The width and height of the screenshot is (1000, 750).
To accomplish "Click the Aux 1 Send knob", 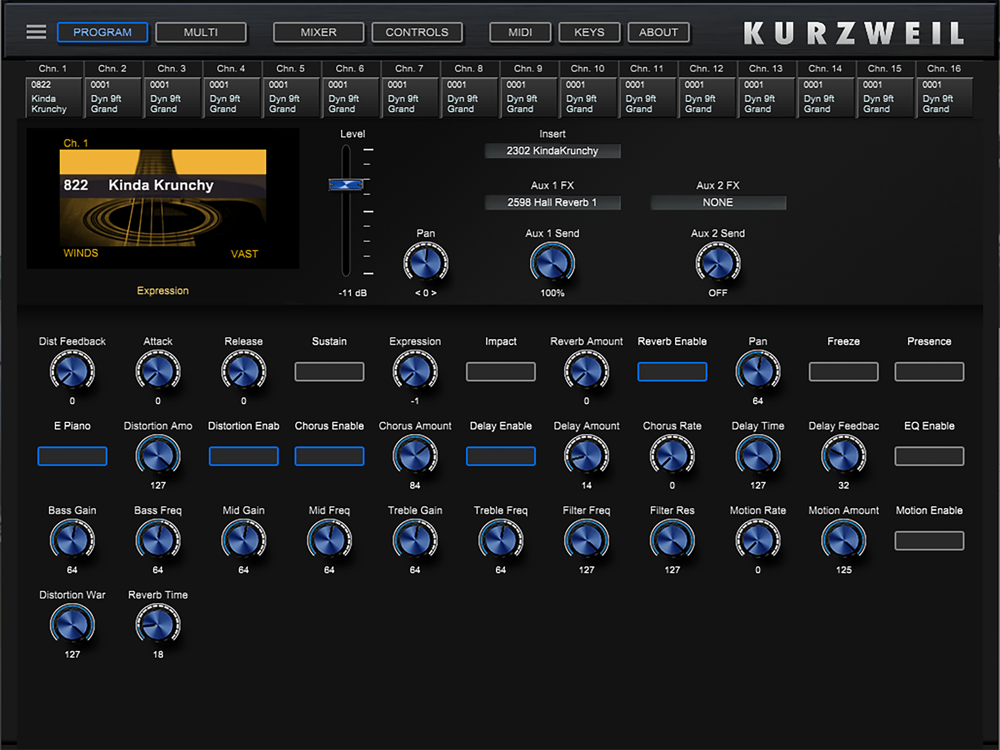I will coord(552,263).
